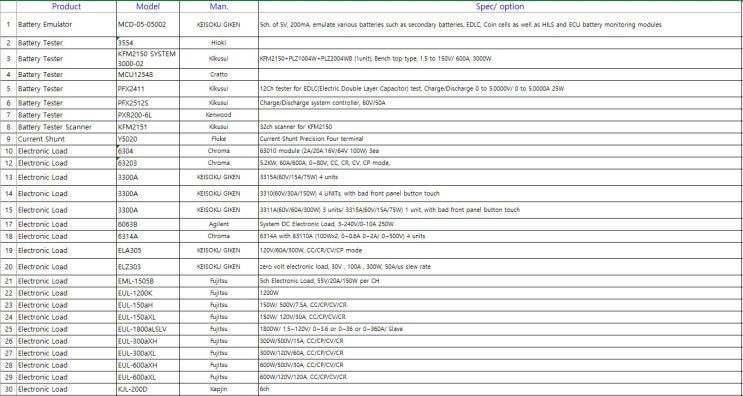The image size is (743, 396).
Task: Click model cell 'KFM2151'
Action: pyautogui.click(x=148, y=127)
